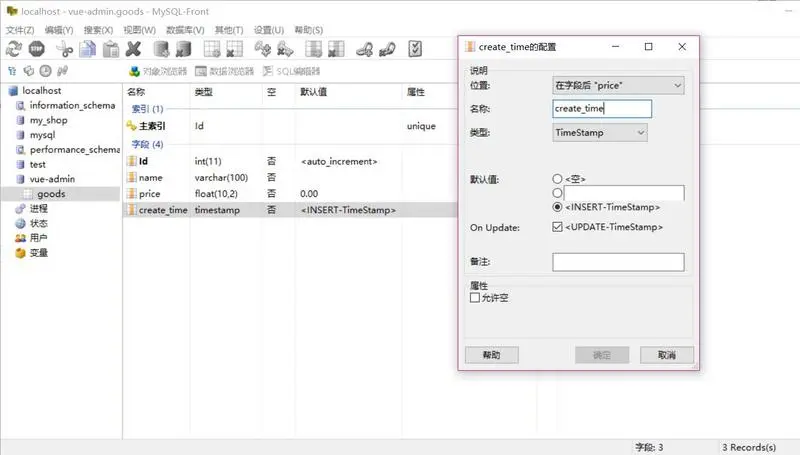Open the 搜索(X) menu
800x455 pixels.
click(x=98, y=30)
